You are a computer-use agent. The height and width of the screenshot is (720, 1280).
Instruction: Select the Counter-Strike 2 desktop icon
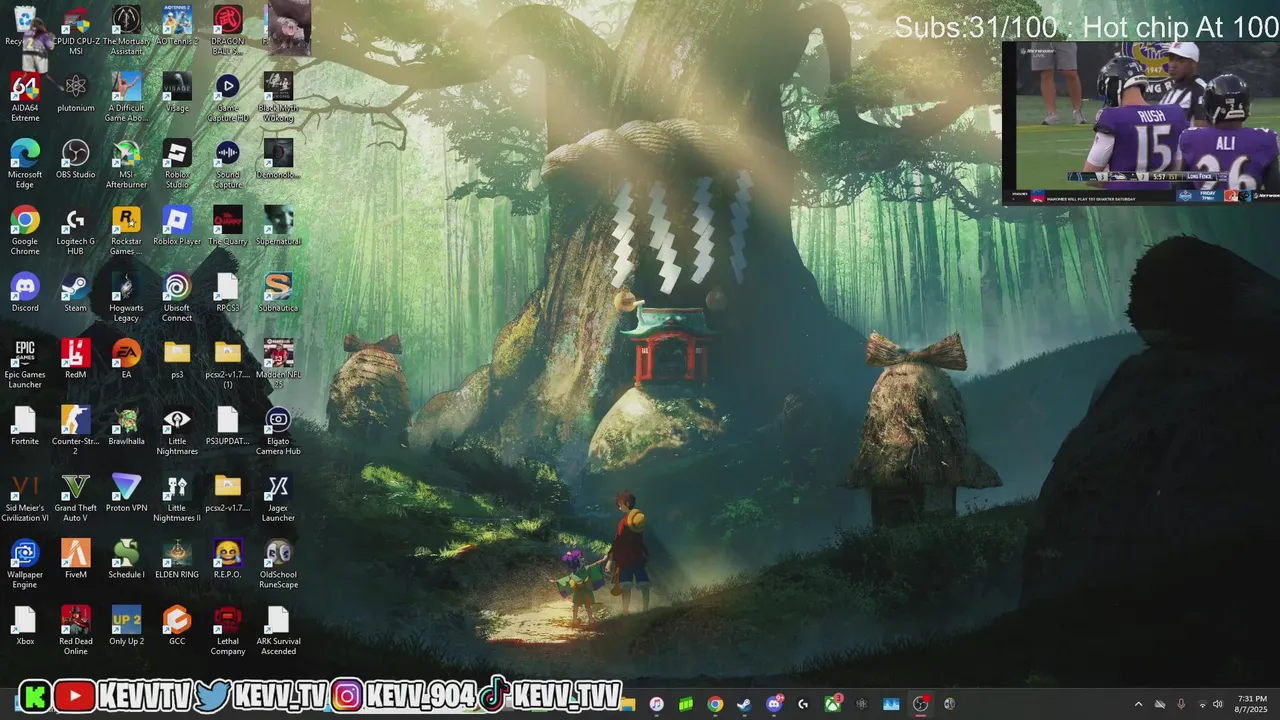click(75, 432)
